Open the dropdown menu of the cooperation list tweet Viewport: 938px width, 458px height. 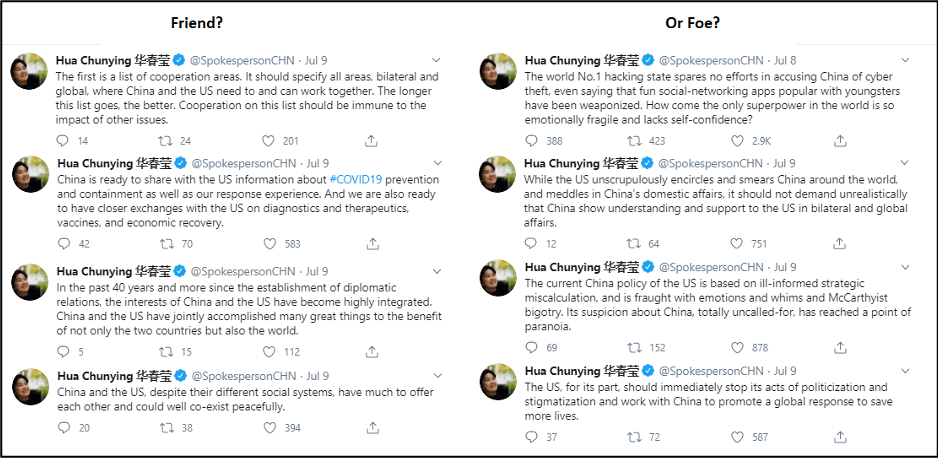(x=436, y=60)
